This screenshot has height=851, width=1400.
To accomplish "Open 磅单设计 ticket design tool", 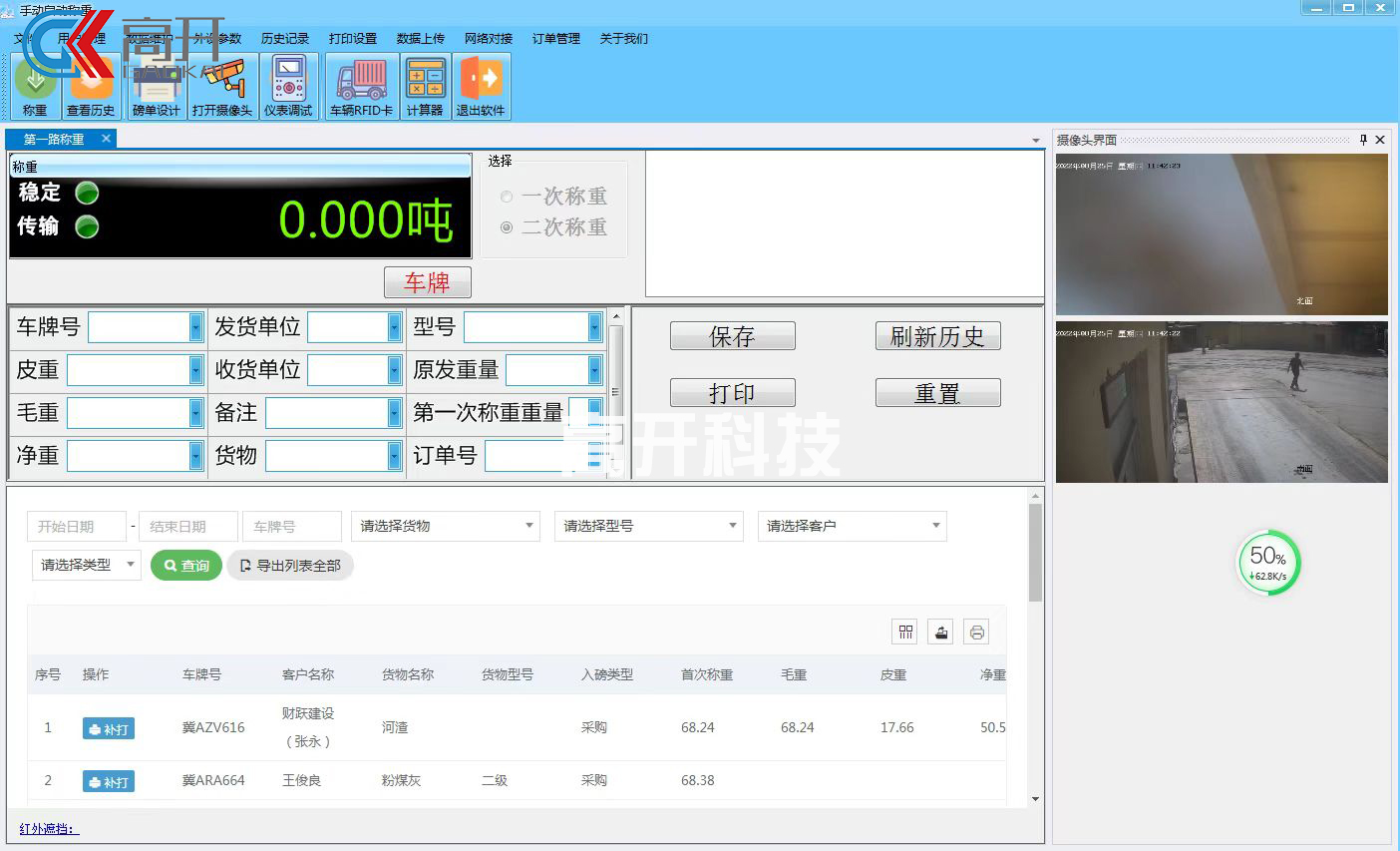I will [x=156, y=87].
